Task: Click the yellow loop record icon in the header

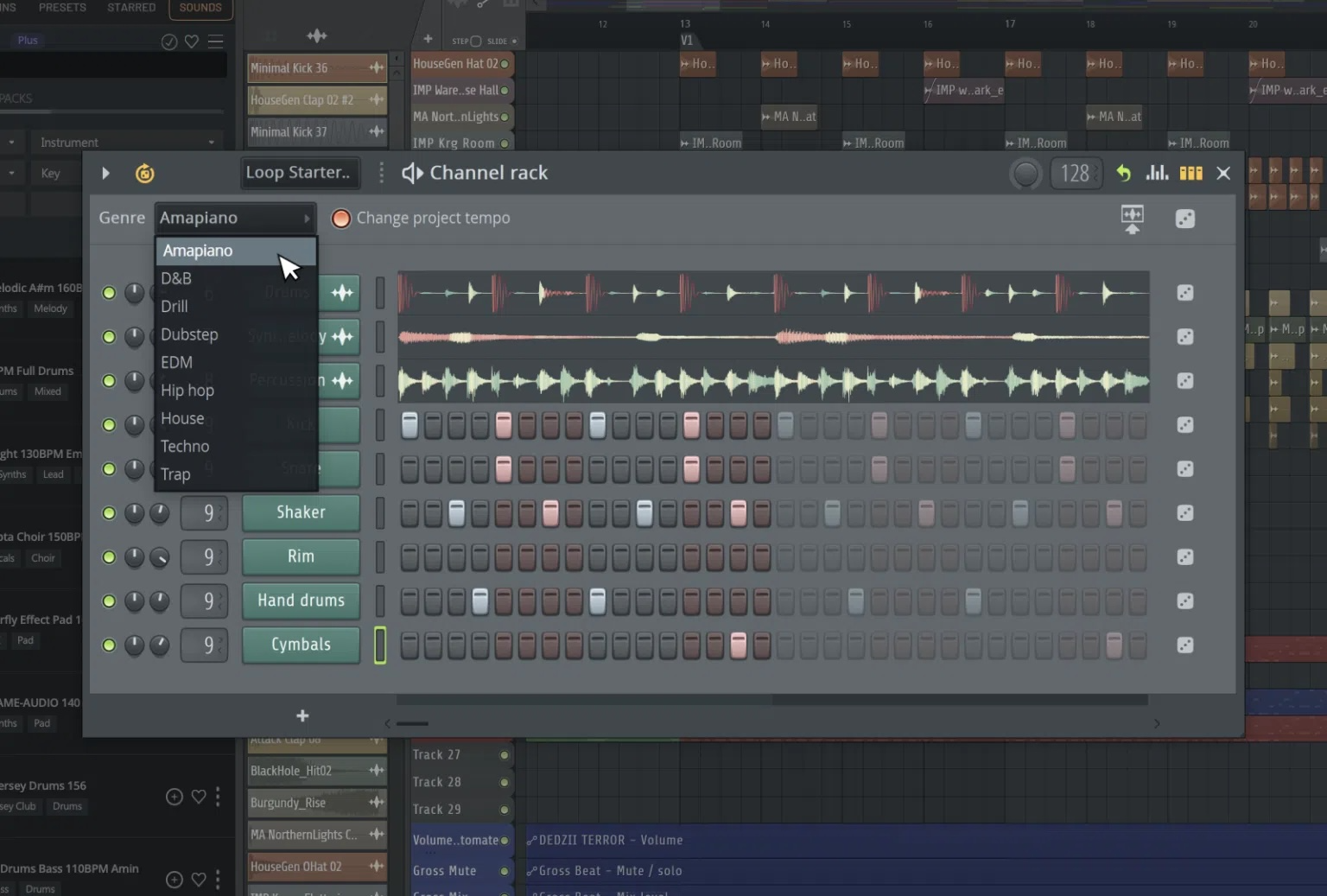Action: click(145, 173)
